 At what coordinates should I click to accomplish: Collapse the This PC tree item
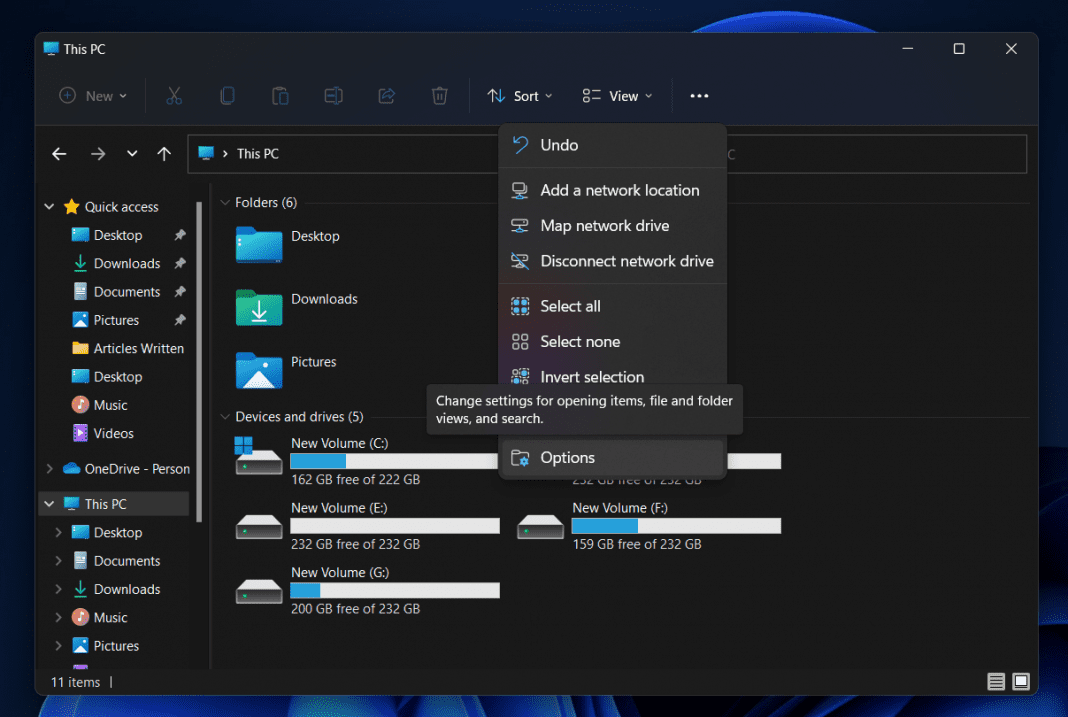(x=48, y=503)
